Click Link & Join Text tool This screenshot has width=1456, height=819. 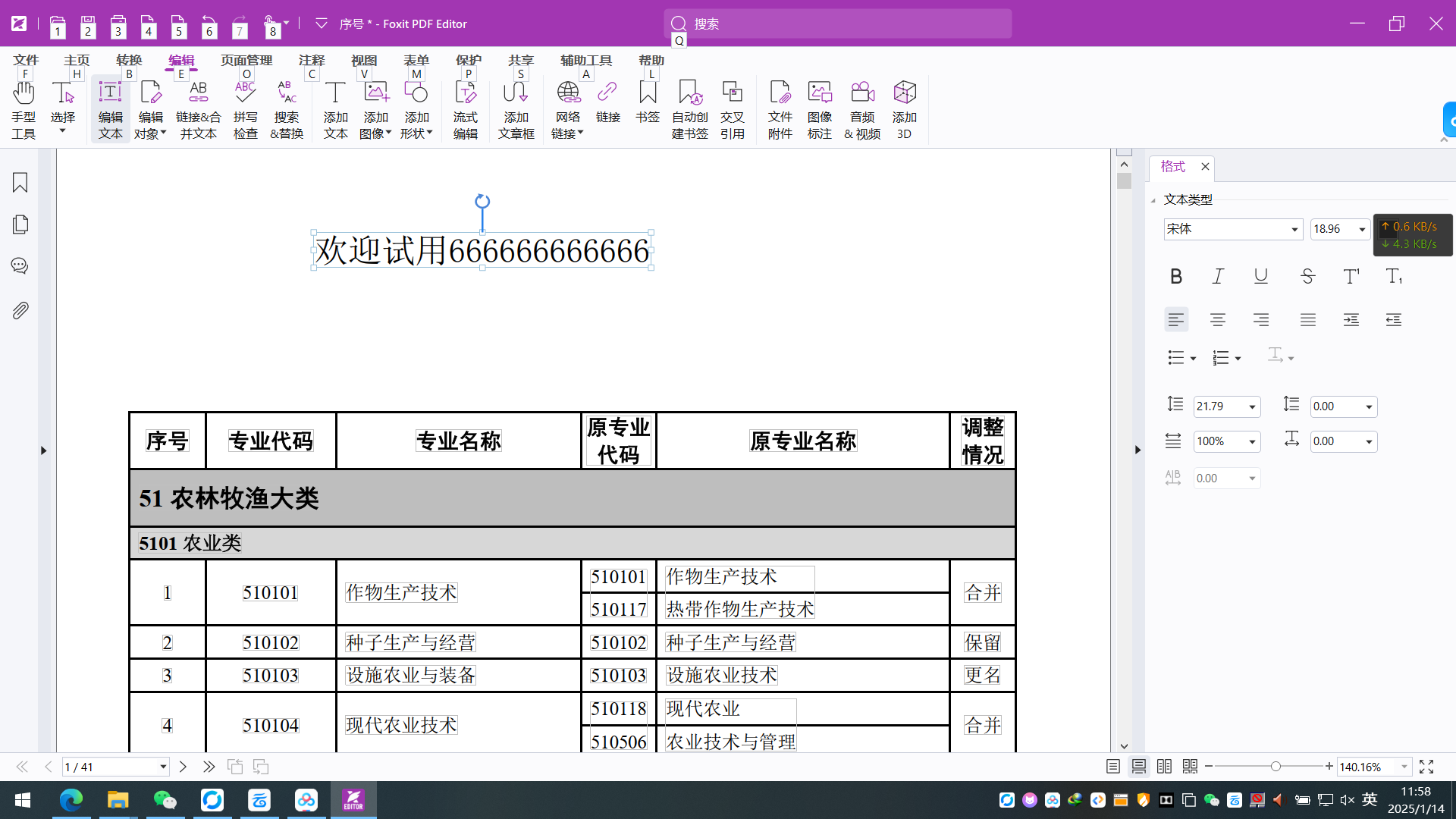[198, 111]
